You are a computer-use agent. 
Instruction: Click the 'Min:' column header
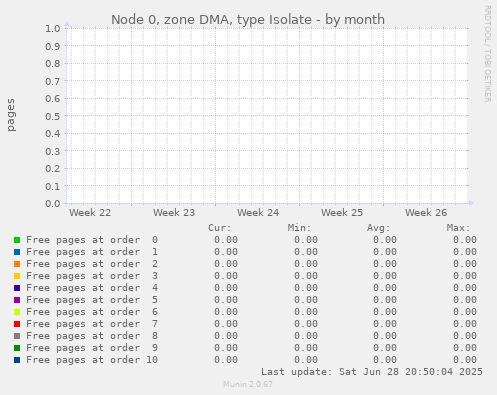coord(299,228)
